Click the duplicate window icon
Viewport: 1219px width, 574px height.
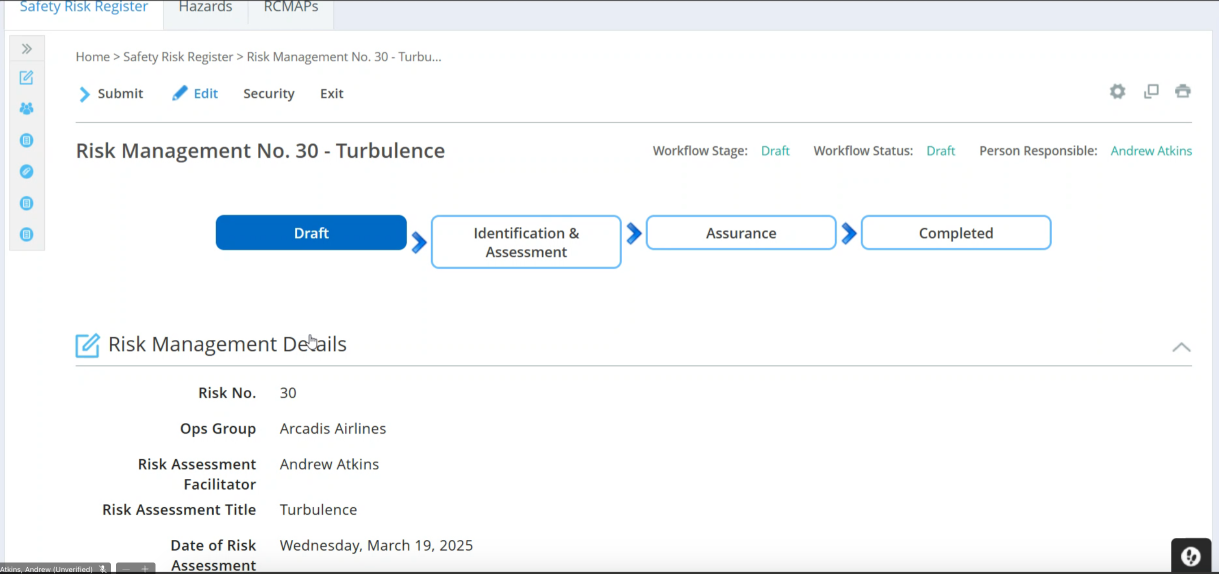1151,92
